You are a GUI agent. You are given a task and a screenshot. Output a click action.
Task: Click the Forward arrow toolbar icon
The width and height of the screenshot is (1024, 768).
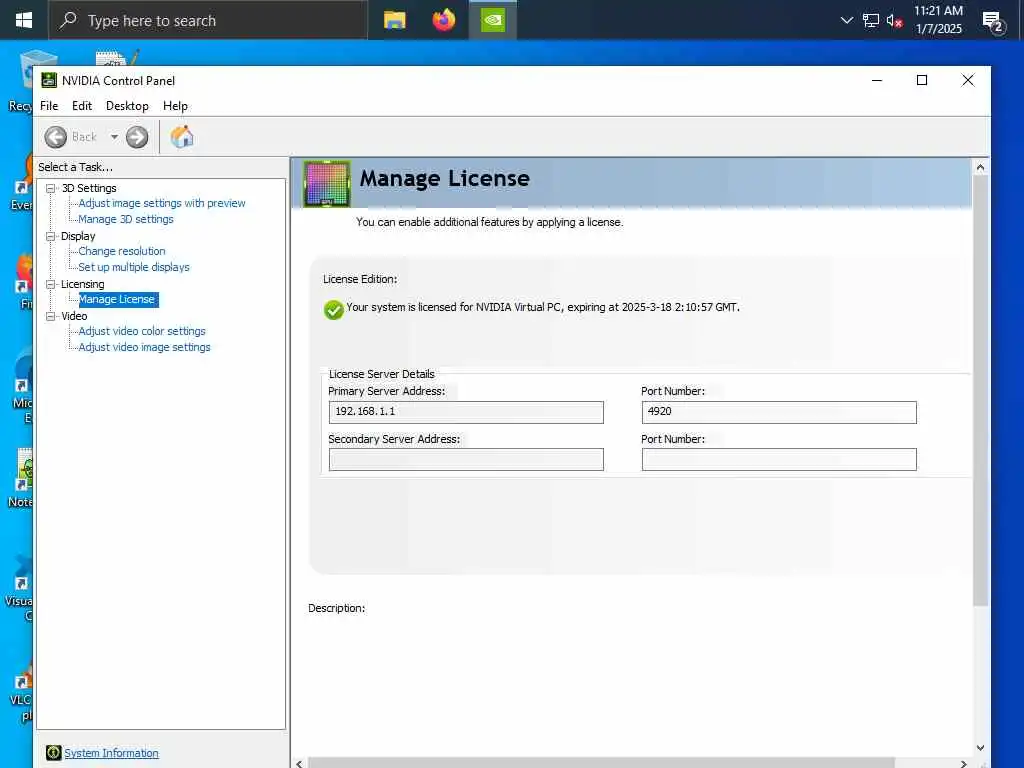click(137, 137)
